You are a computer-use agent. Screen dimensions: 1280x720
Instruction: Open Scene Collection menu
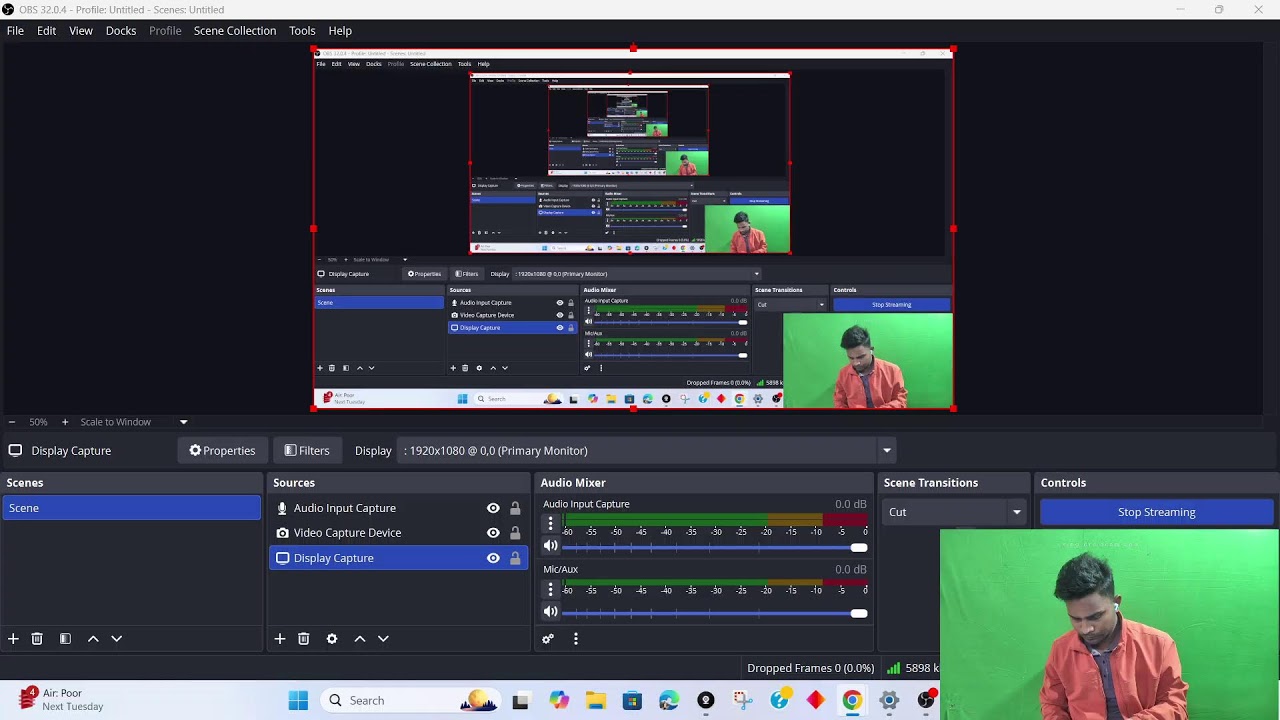[x=235, y=30]
